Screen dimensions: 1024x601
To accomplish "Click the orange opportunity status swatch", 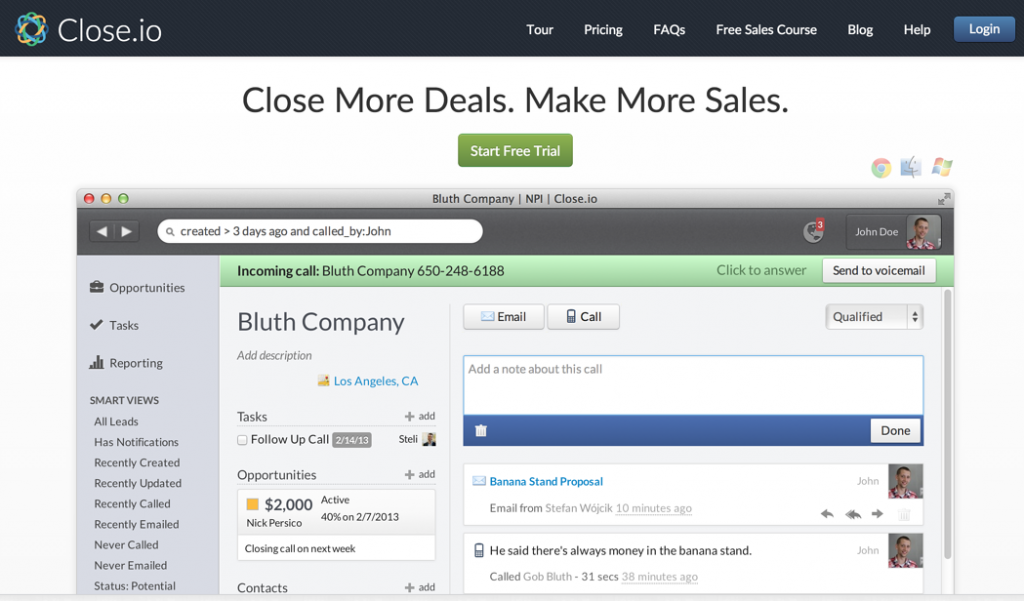I will [252, 504].
